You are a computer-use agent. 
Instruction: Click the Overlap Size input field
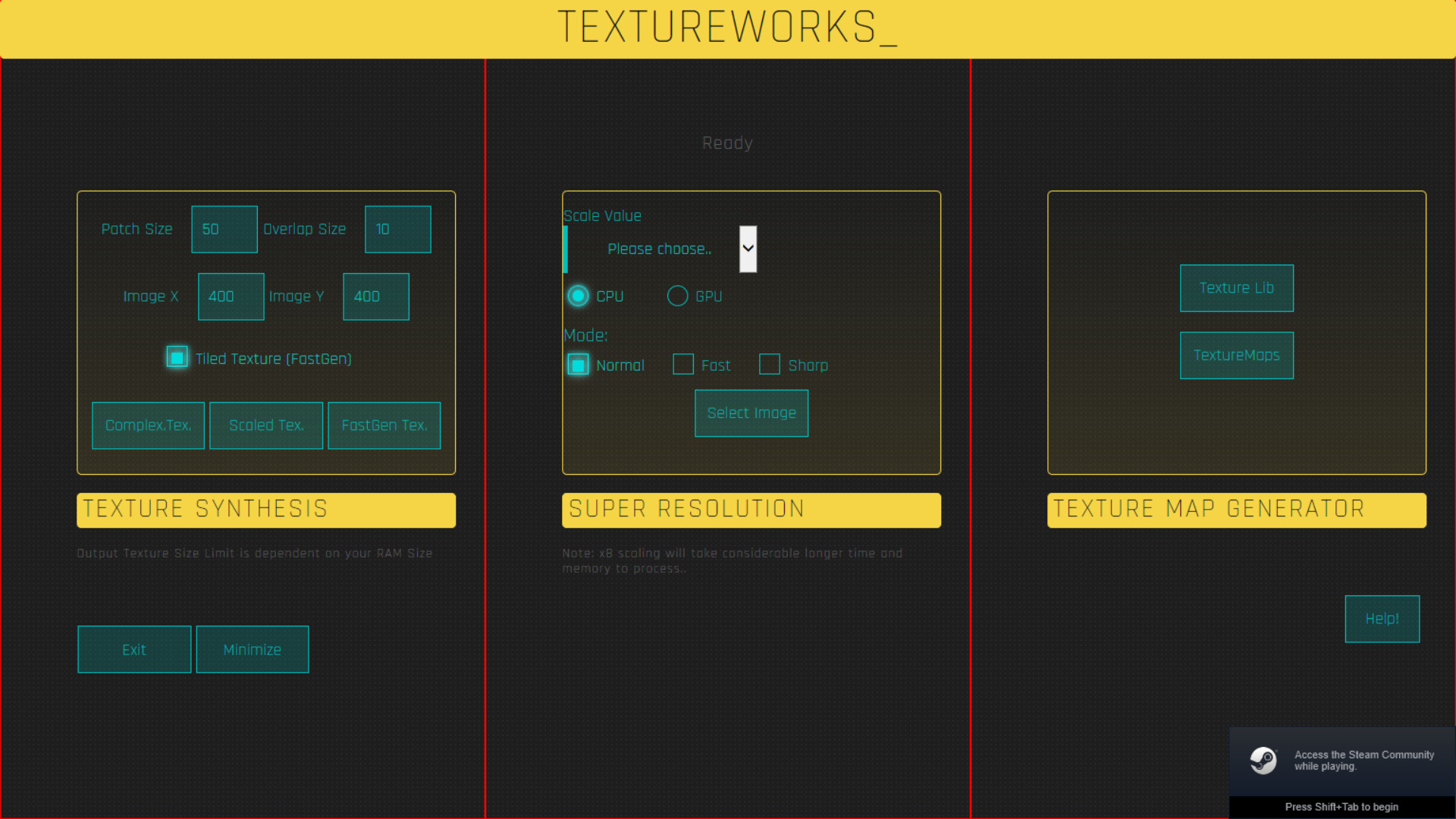[x=397, y=229]
